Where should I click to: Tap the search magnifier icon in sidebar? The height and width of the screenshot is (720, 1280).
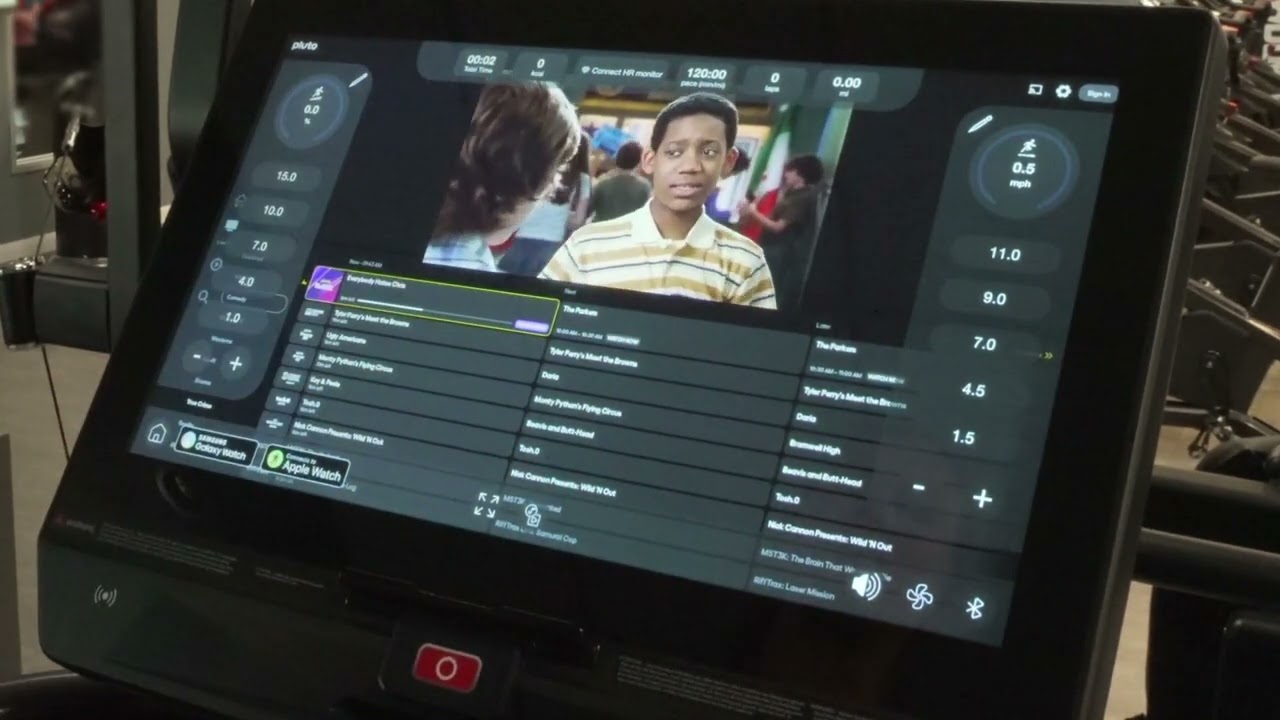[203, 297]
